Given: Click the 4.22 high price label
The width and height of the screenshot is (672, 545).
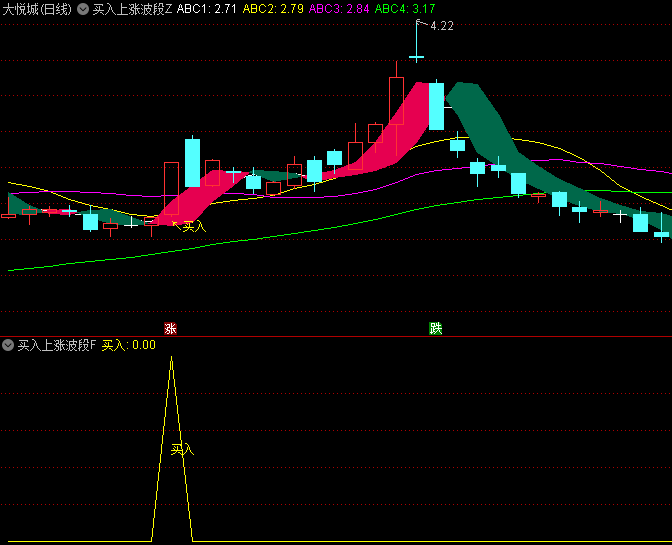Looking at the screenshot, I should pos(441,26).
